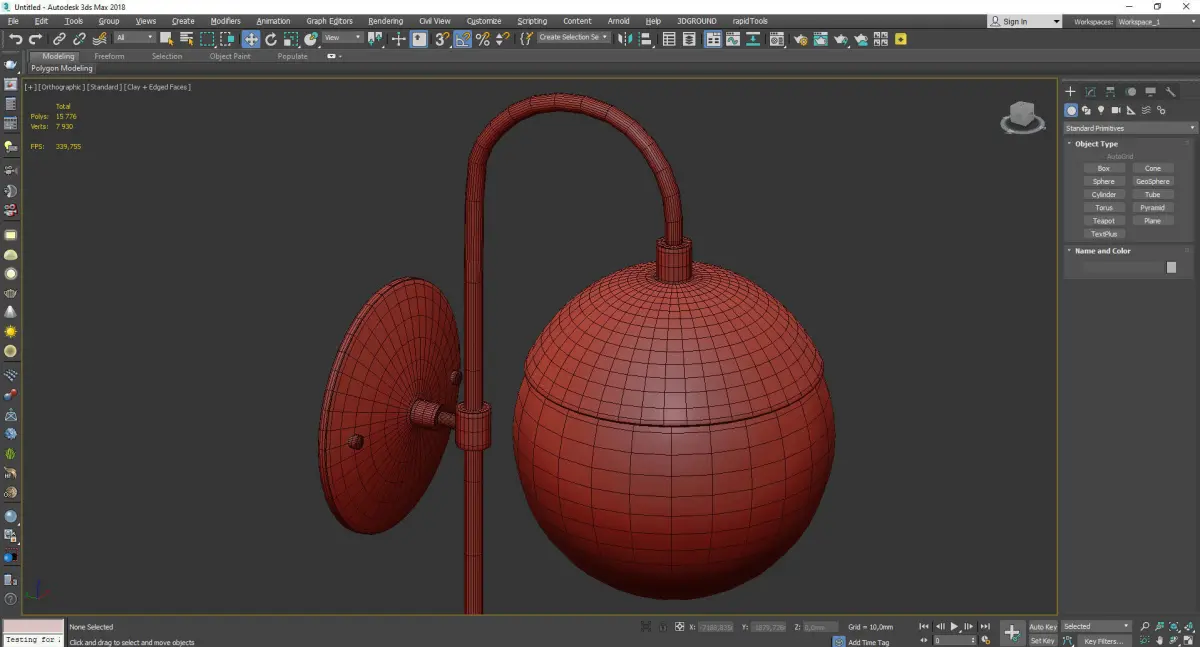Toggle the Angle Snap button
Image resolution: width=1200 pixels, height=647 pixels.
pyautogui.click(x=463, y=39)
